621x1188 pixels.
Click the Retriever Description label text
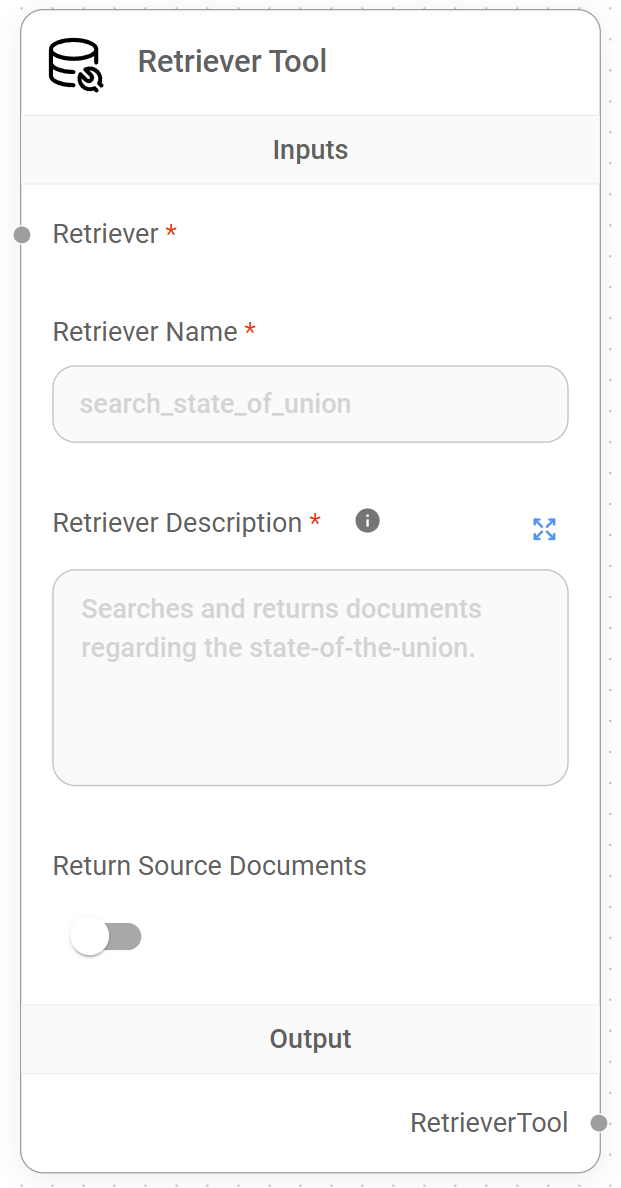(177, 523)
